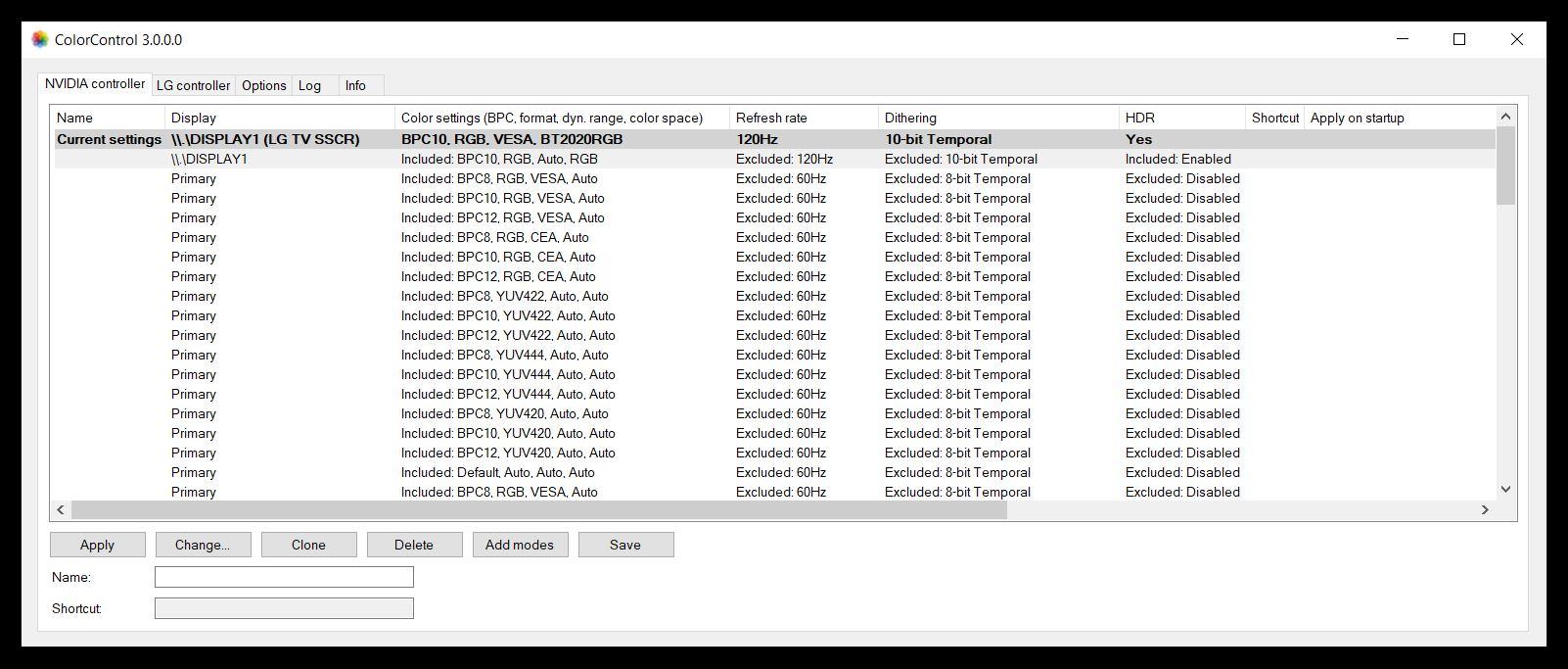Maximize the ColorControl window
Screen dimensions: 1568x669
[1459, 39]
